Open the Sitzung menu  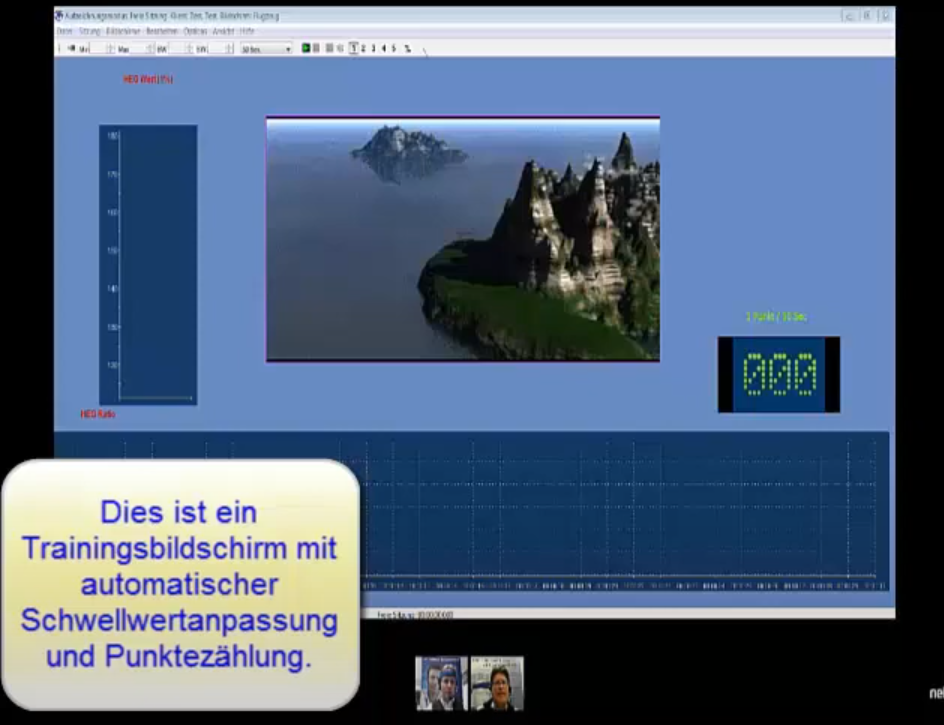pos(89,31)
